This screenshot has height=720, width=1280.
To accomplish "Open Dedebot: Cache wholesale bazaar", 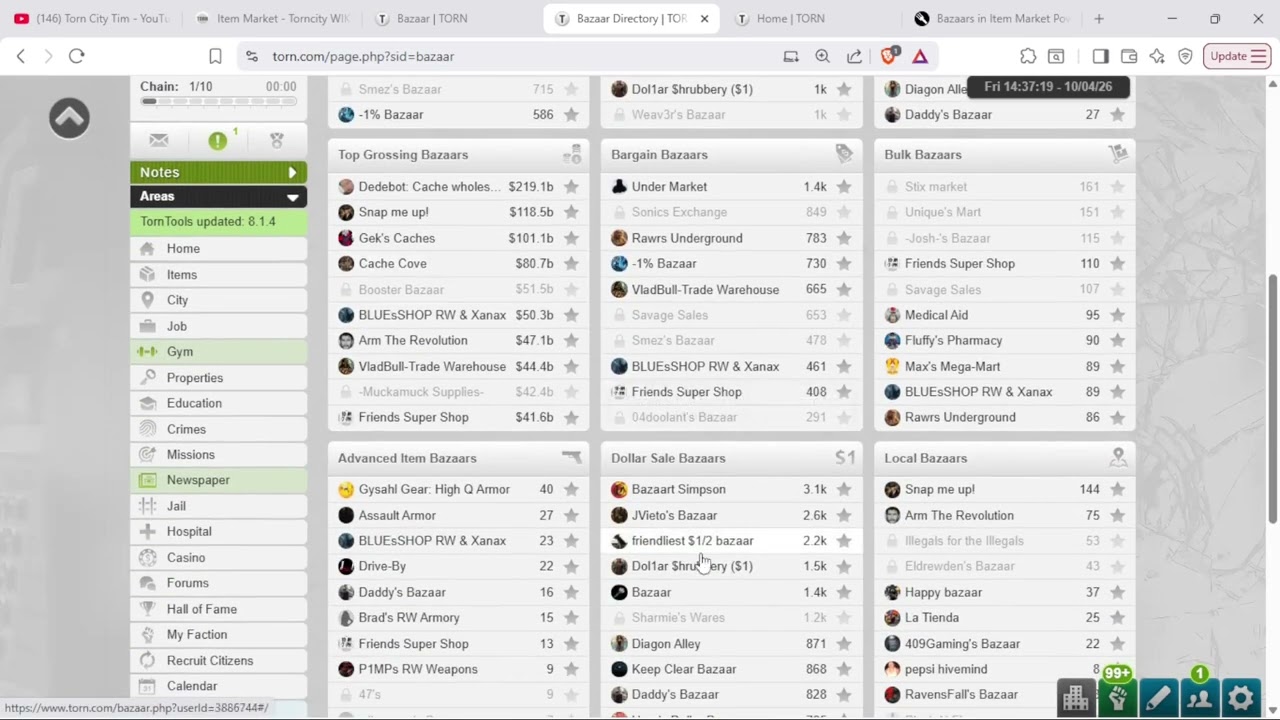I will (x=430, y=186).
